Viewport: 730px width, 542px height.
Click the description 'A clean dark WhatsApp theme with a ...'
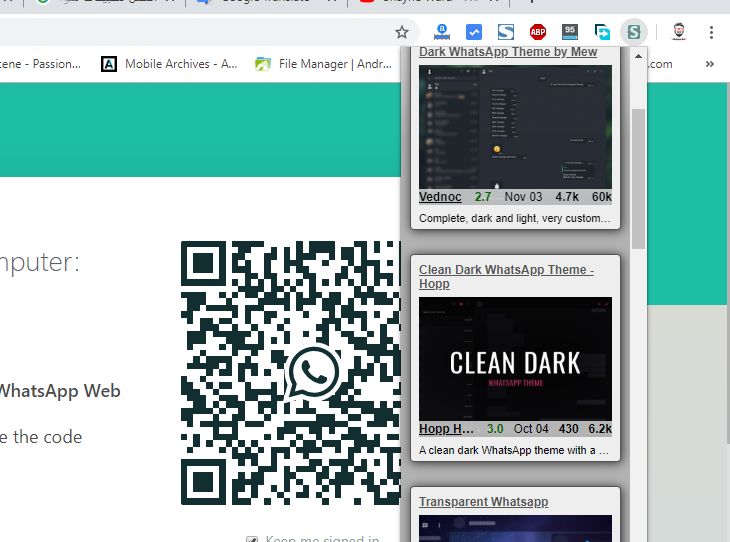514,450
